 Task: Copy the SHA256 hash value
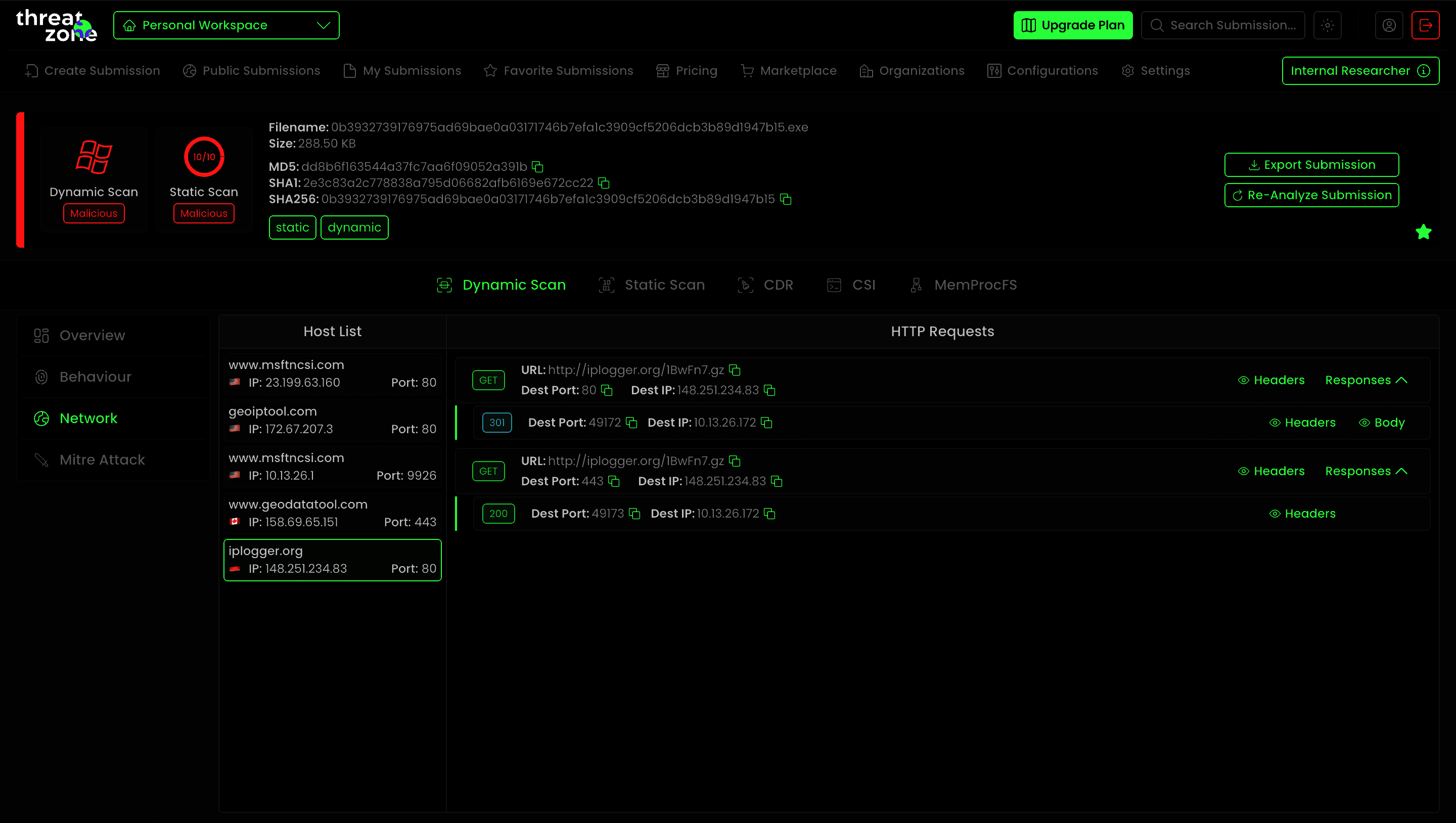[785, 199]
